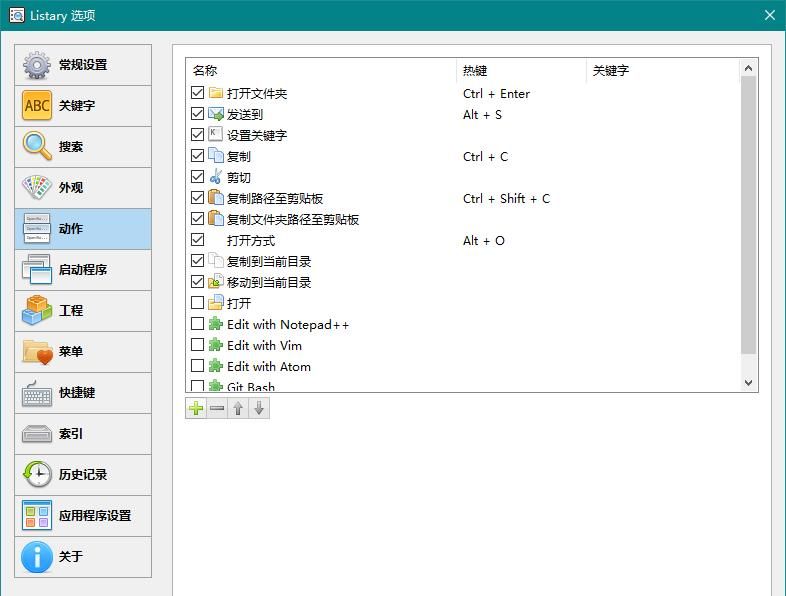Enable the Edit with Vim checkbox
This screenshot has width=786, height=596.
[198, 345]
